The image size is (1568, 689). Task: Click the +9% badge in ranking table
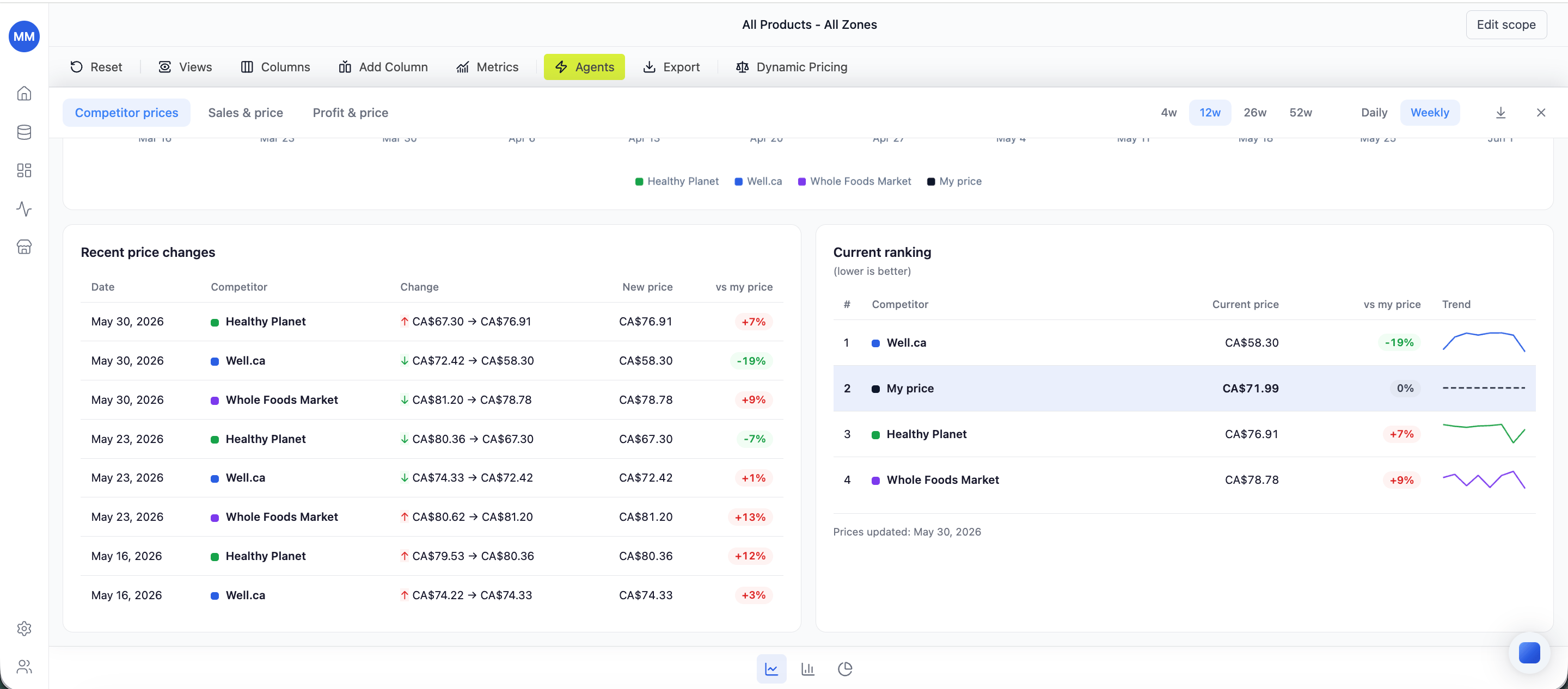point(1401,480)
